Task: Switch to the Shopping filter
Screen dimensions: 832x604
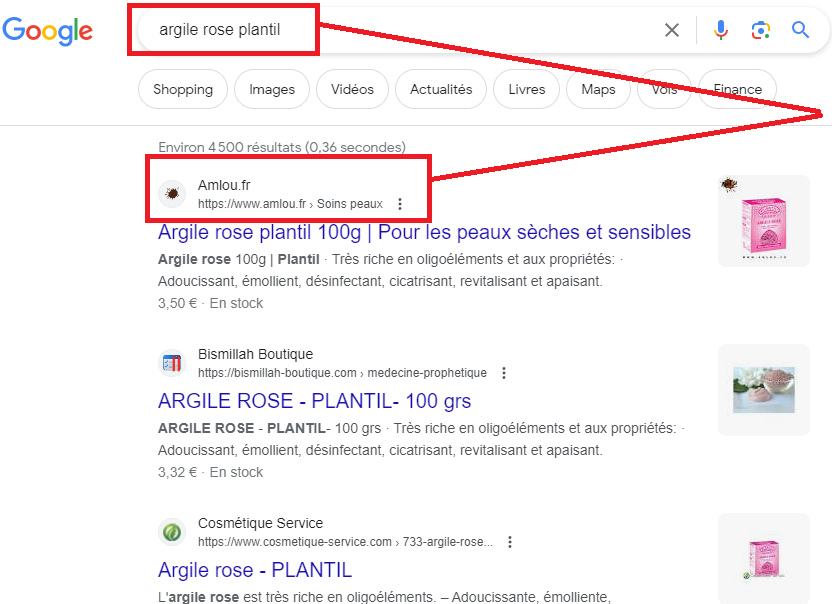Action: [x=183, y=89]
